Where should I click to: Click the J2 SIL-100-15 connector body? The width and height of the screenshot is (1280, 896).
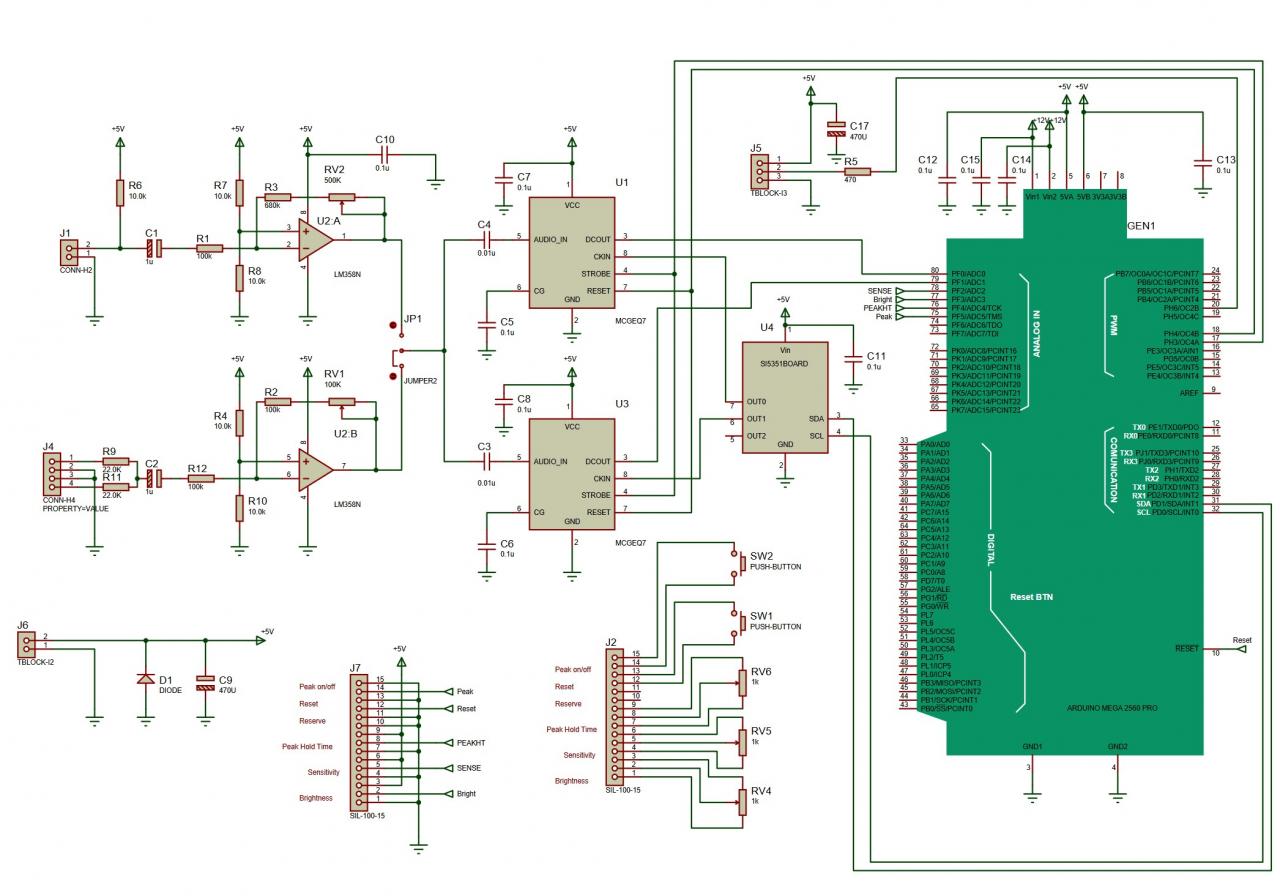[x=614, y=715]
